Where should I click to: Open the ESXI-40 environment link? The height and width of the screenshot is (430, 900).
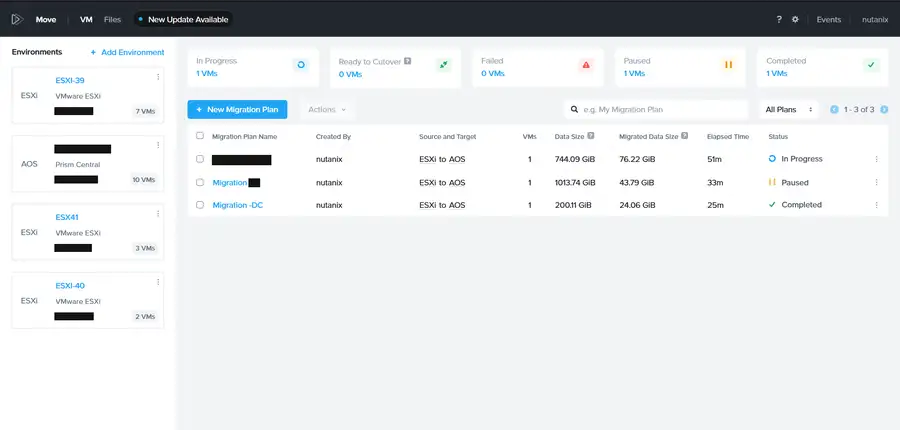tap(70, 286)
